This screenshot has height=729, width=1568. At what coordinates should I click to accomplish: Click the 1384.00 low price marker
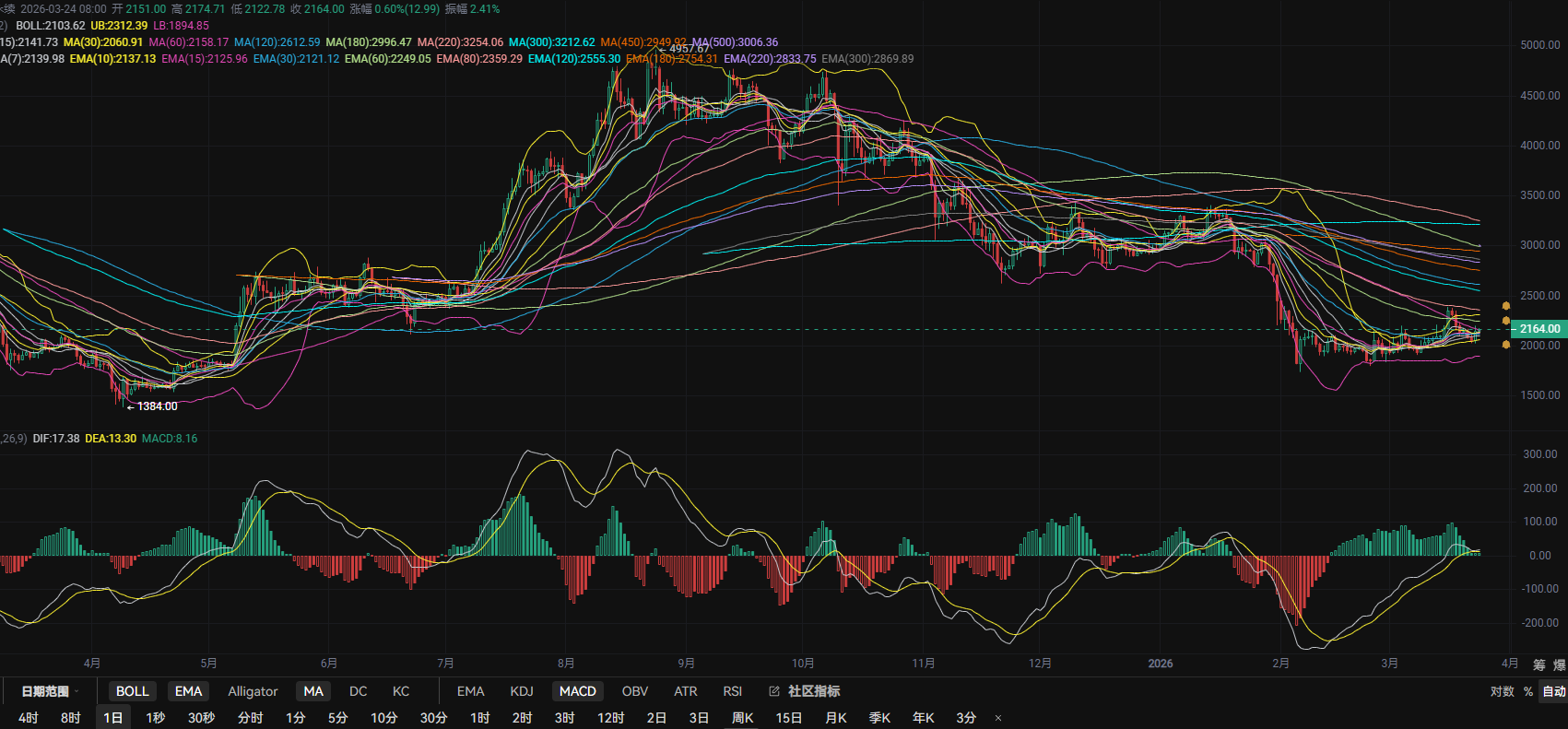tap(157, 406)
